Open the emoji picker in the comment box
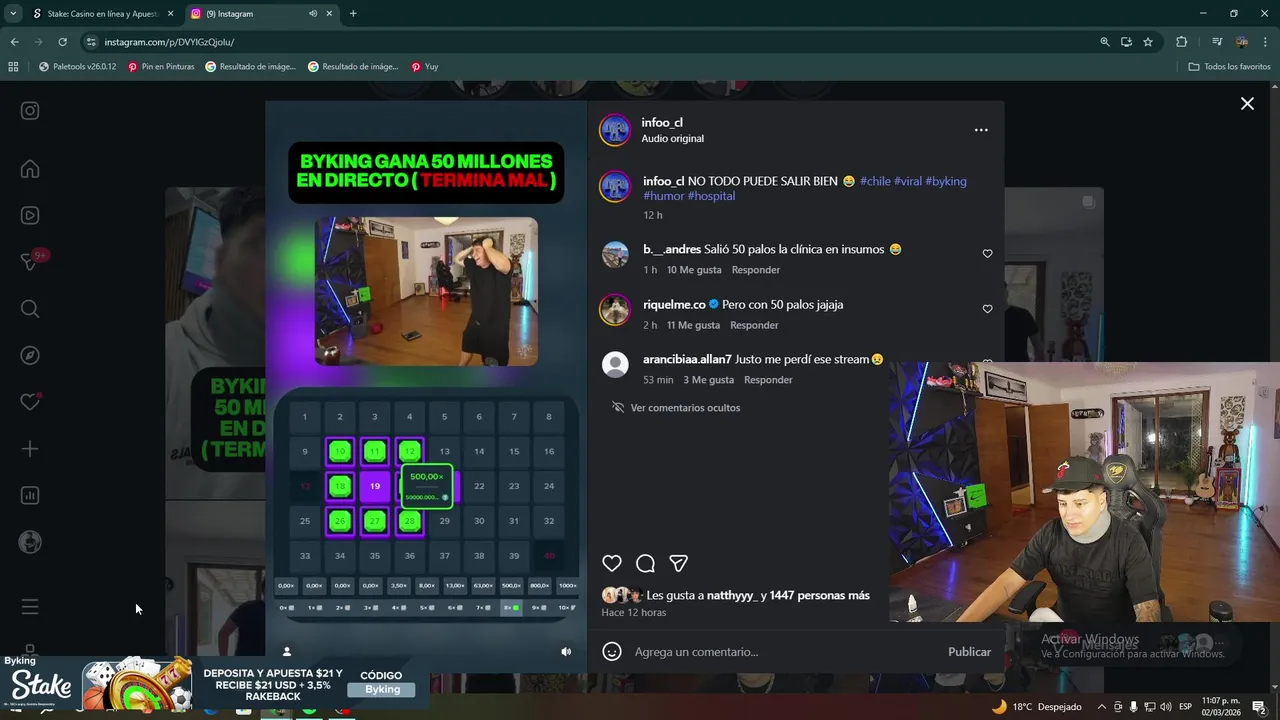Image resolution: width=1280 pixels, height=720 pixels. point(612,652)
